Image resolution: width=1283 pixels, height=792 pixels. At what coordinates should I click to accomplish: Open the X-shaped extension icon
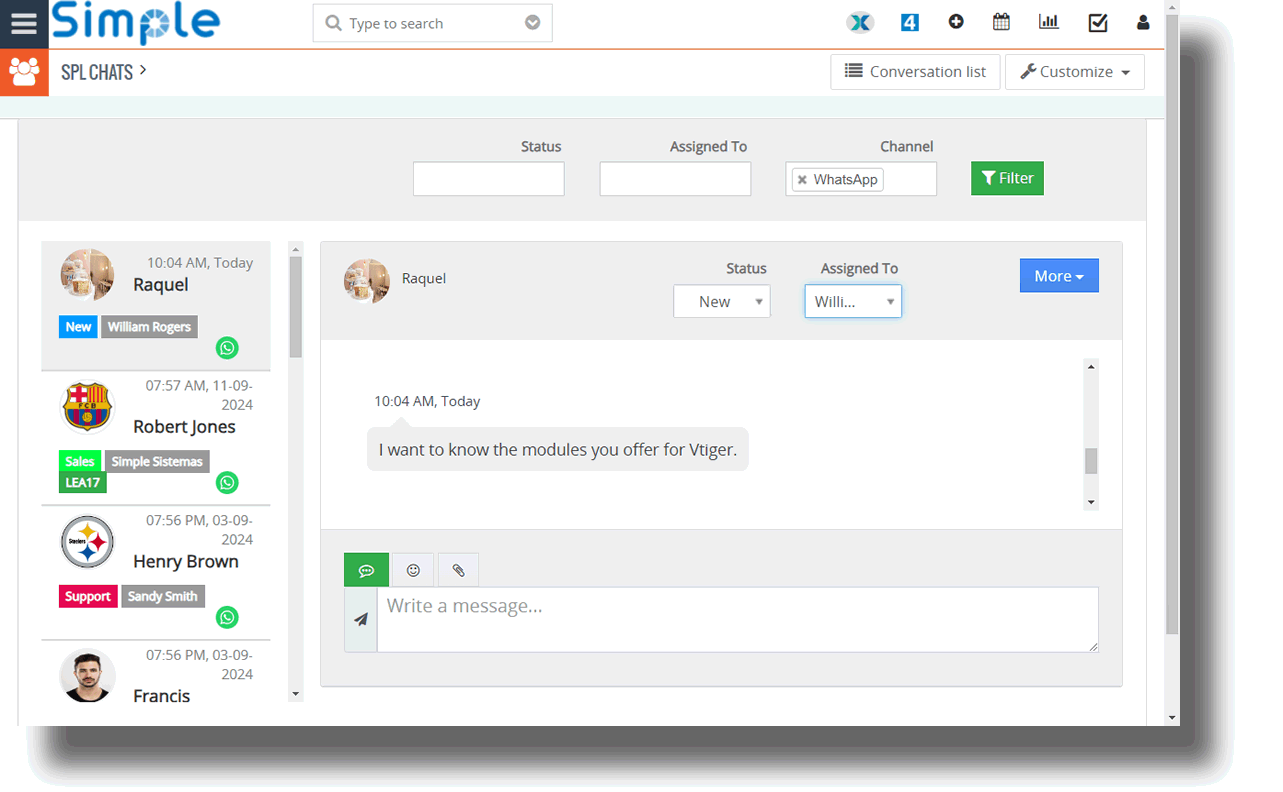coord(860,22)
